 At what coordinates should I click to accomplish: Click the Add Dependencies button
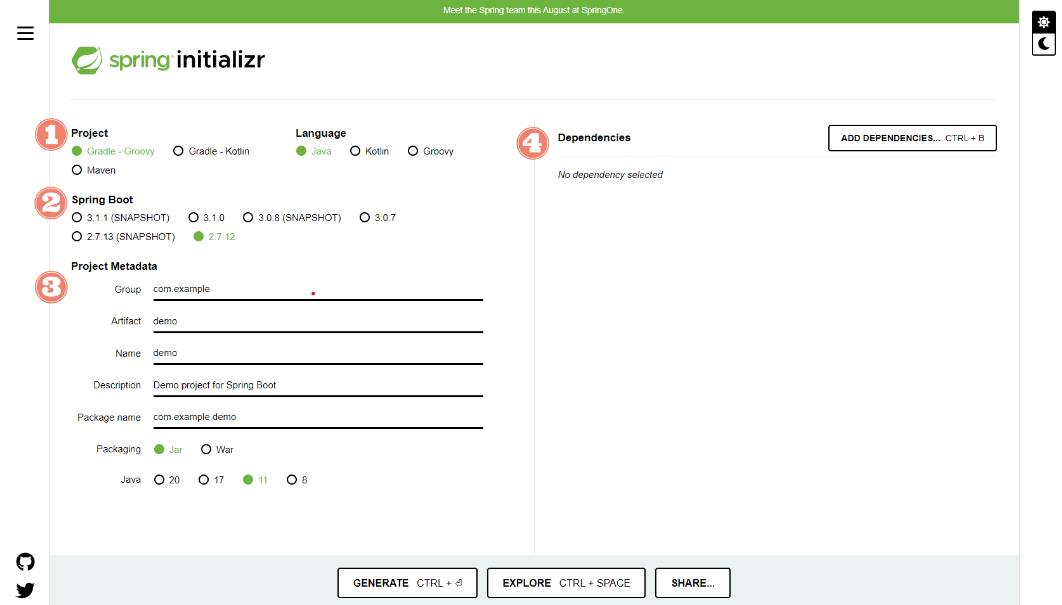click(x=912, y=138)
